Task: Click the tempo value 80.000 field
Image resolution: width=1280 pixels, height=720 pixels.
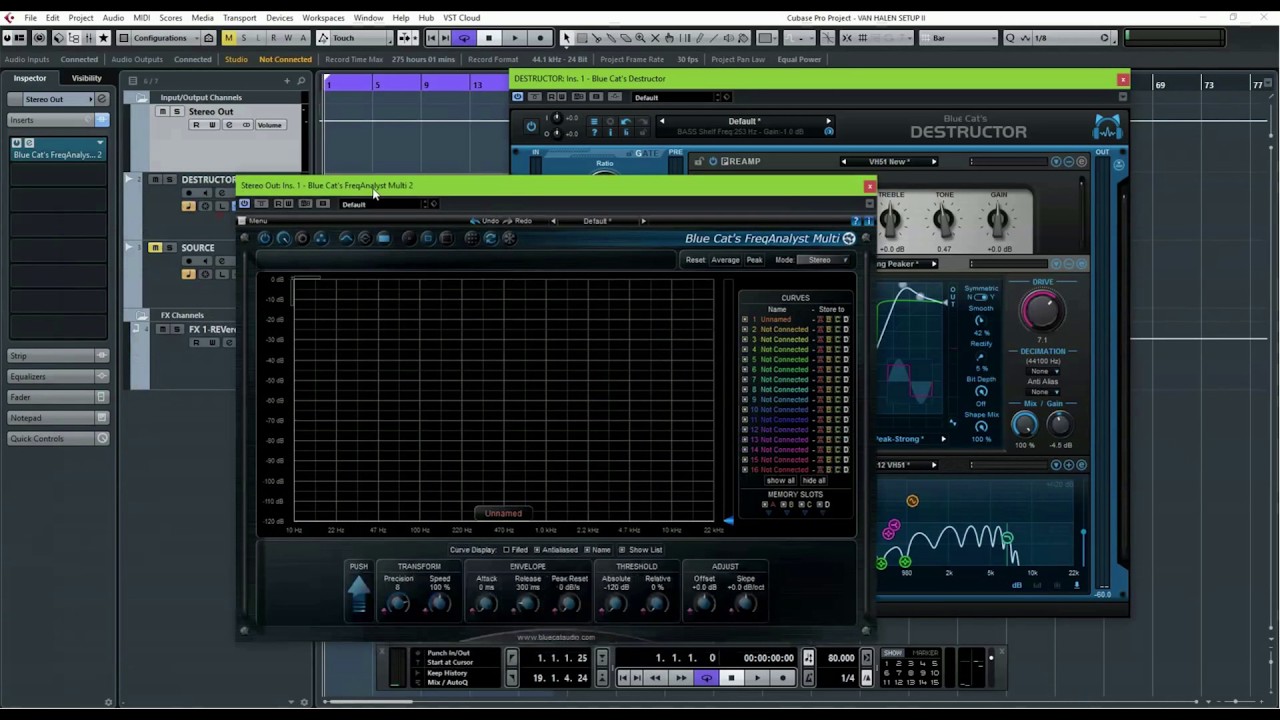Action: point(841,658)
